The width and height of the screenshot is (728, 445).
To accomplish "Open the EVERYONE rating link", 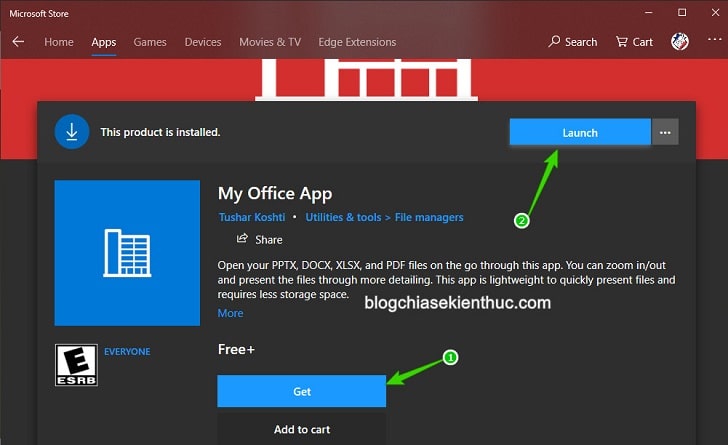I will pyautogui.click(x=127, y=352).
